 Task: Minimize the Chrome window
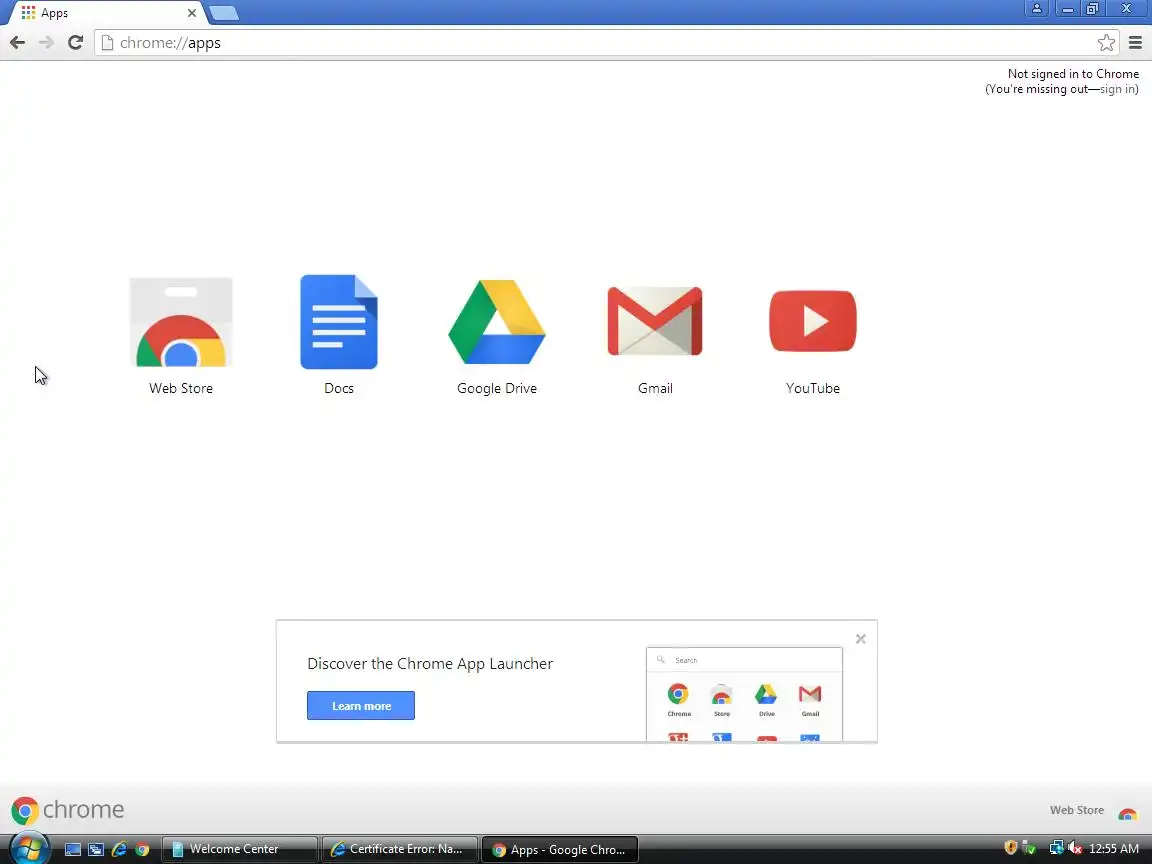pyautogui.click(x=1068, y=8)
